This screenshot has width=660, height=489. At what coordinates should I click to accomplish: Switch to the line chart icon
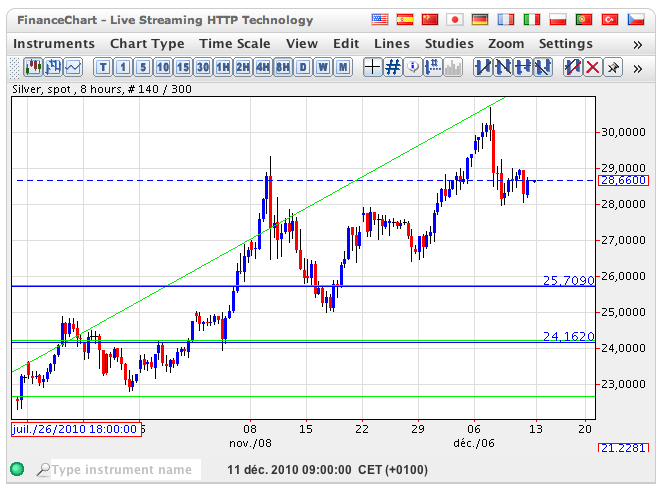(73, 67)
